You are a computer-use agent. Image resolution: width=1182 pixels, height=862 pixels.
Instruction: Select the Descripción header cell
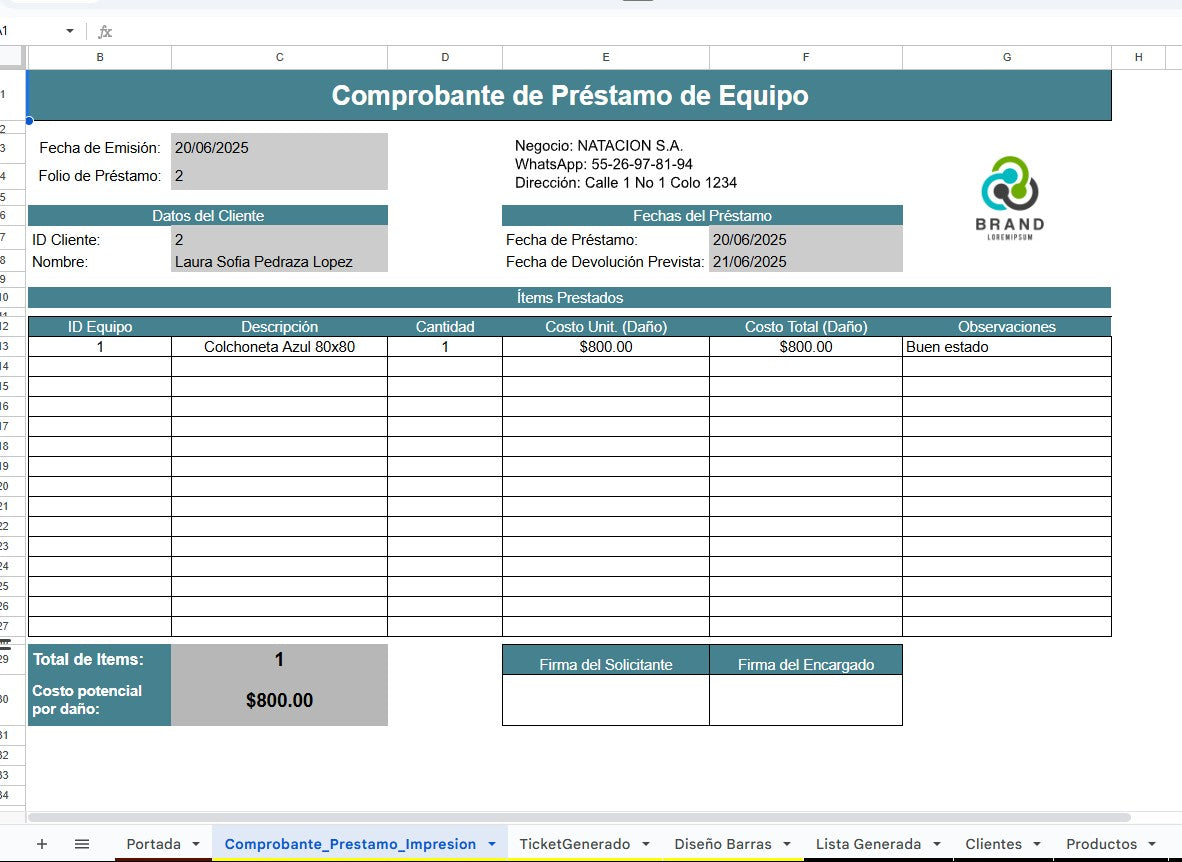280,327
